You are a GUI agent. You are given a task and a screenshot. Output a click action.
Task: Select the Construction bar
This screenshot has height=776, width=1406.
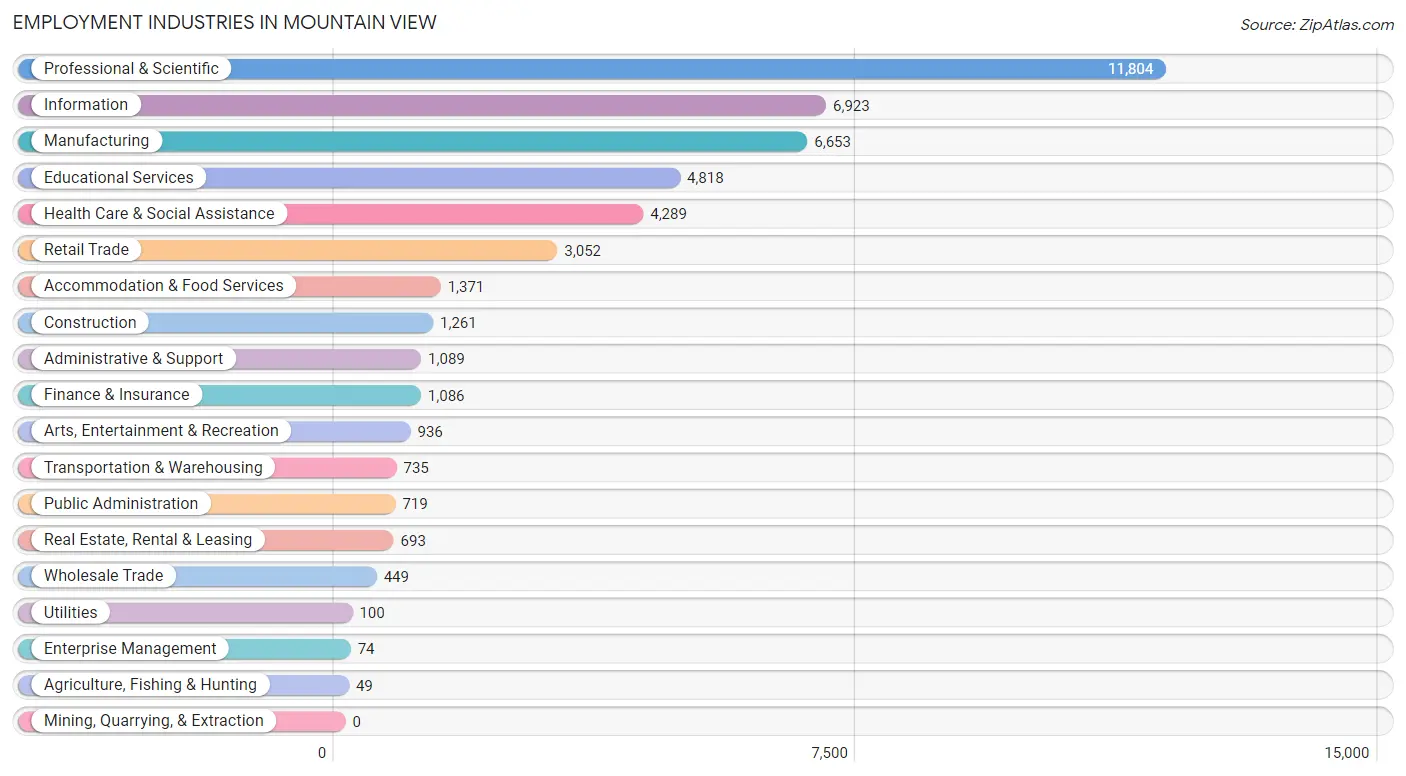click(226, 323)
